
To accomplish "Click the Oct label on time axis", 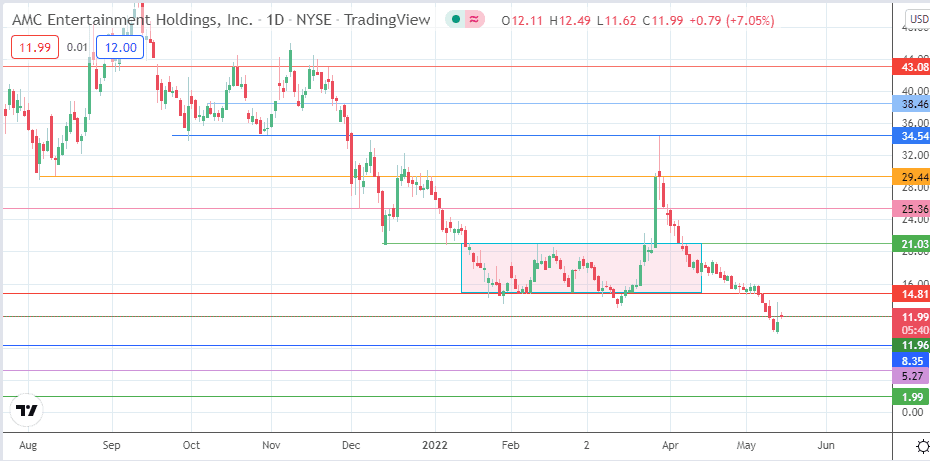I will 191,445.
